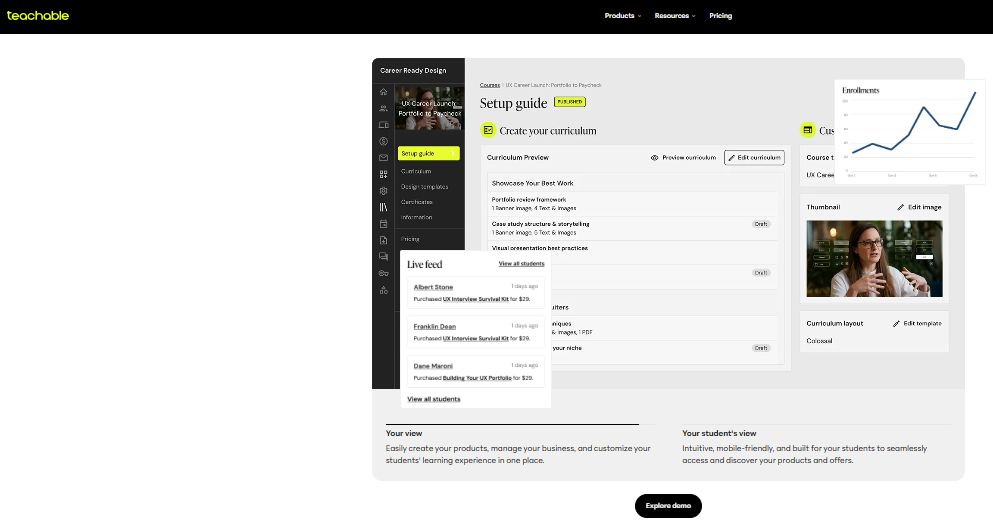Select the Library books icon in the sidebar

[x=383, y=207]
